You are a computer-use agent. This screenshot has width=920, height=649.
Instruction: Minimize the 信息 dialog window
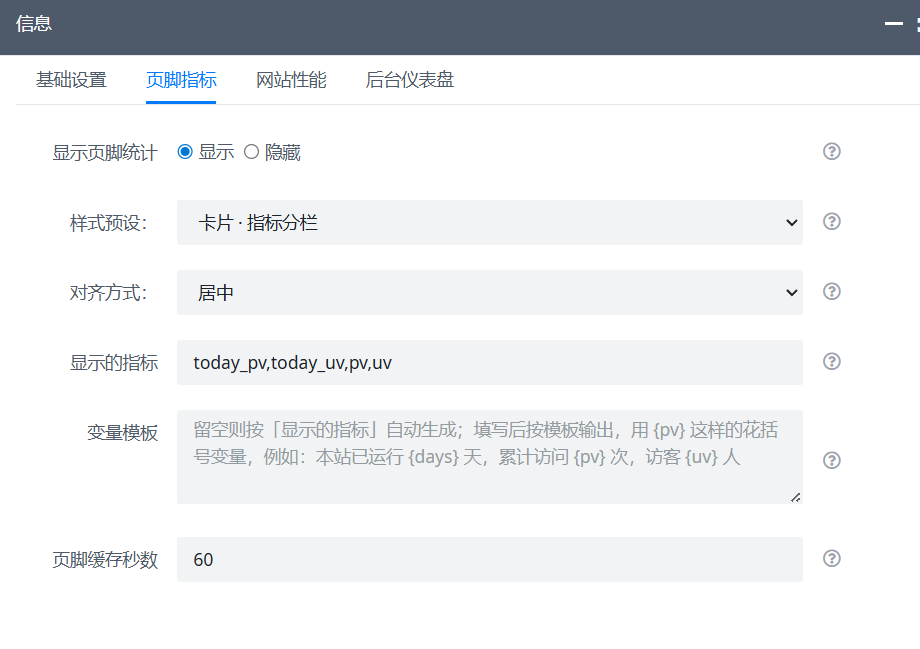click(894, 23)
